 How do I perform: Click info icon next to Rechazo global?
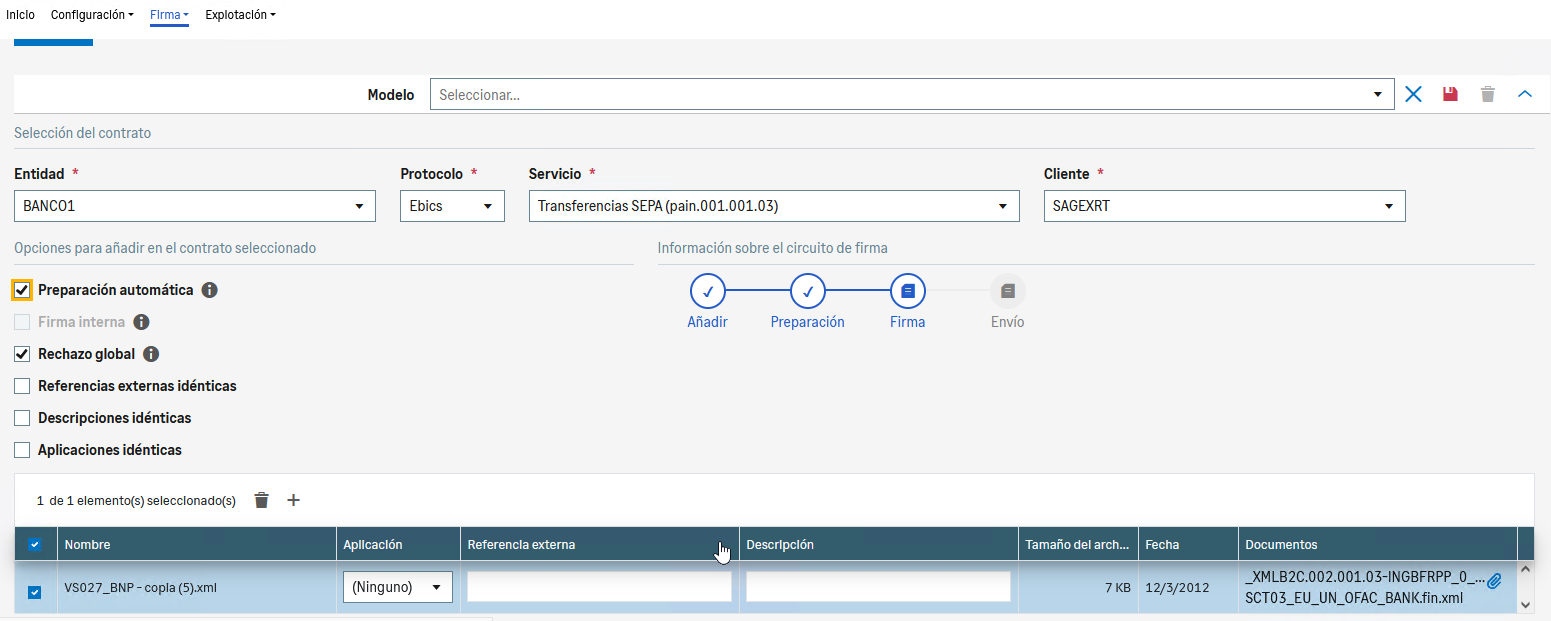click(x=151, y=354)
